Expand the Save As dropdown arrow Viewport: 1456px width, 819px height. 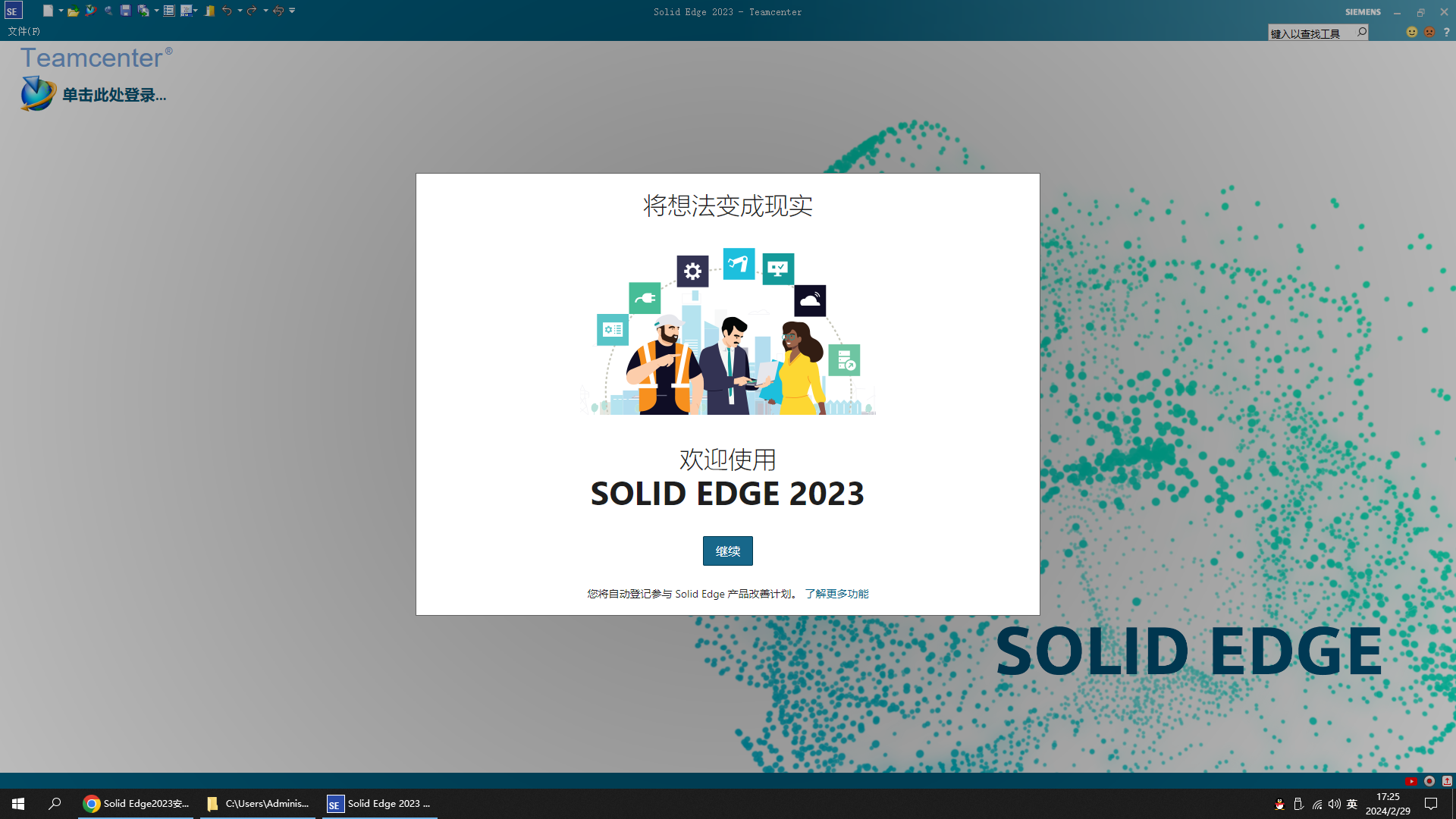pyautogui.click(x=156, y=11)
